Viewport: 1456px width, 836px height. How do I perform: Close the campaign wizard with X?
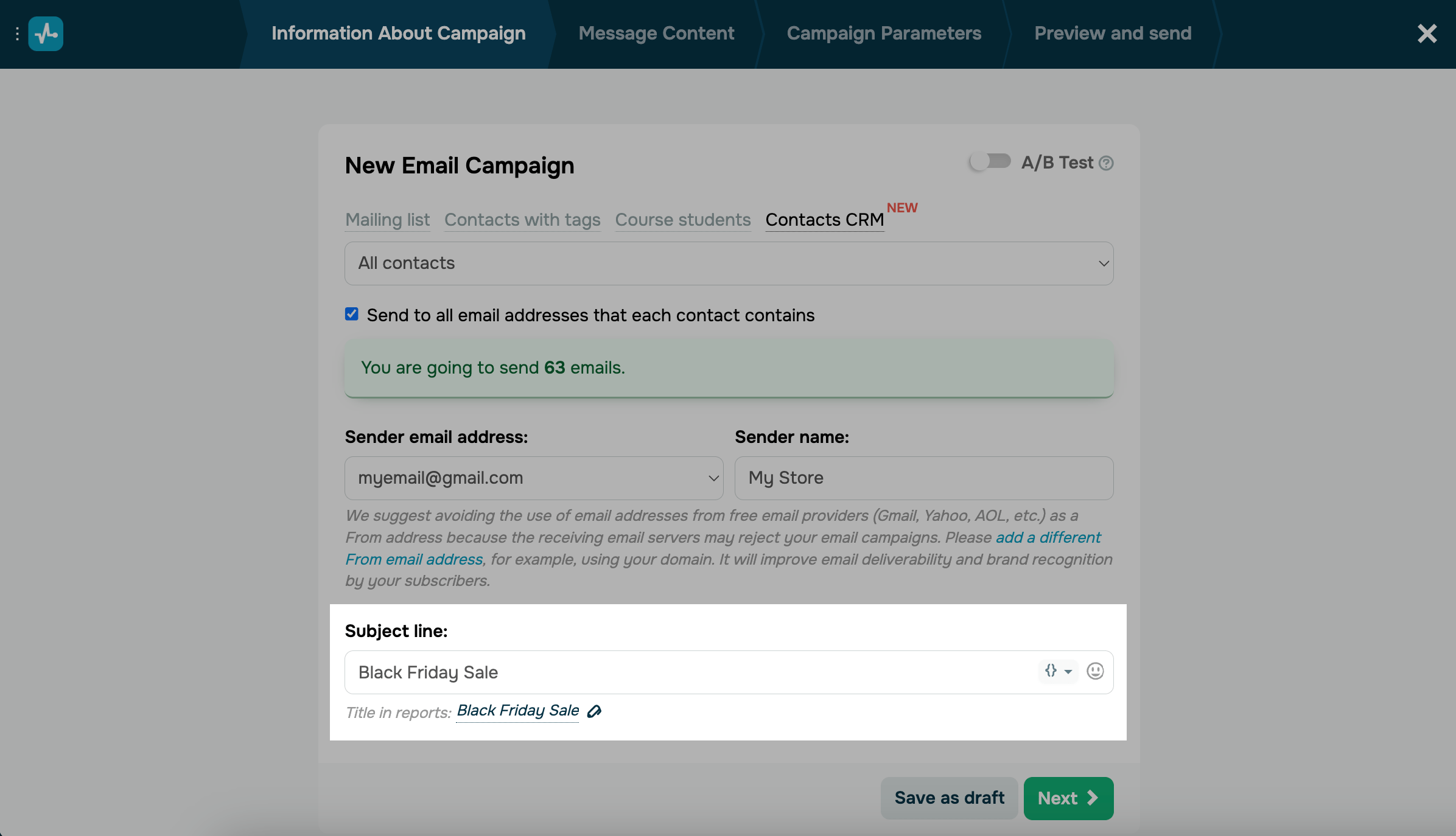pyautogui.click(x=1427, y=33)
